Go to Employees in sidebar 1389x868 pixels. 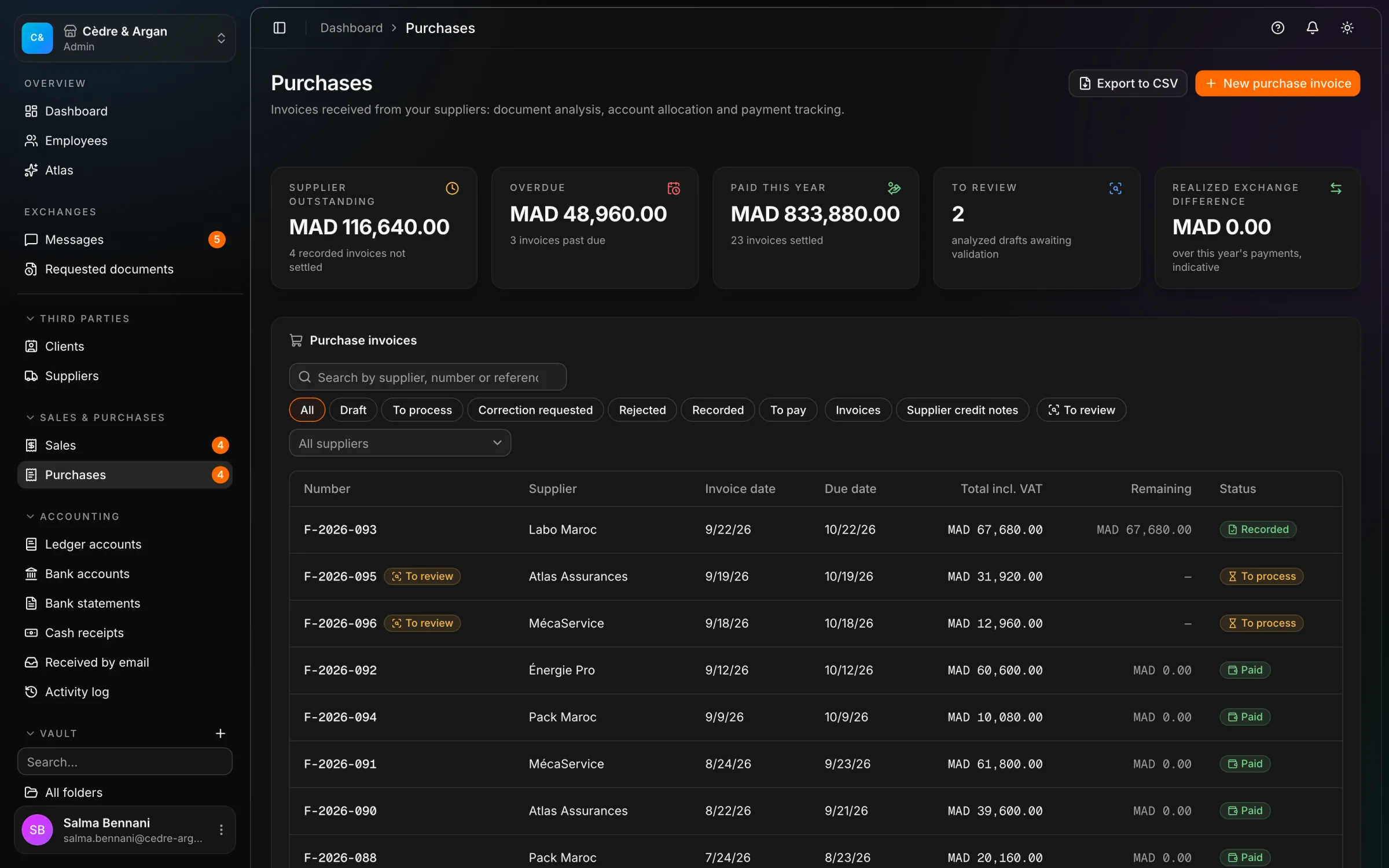(125, 141)
